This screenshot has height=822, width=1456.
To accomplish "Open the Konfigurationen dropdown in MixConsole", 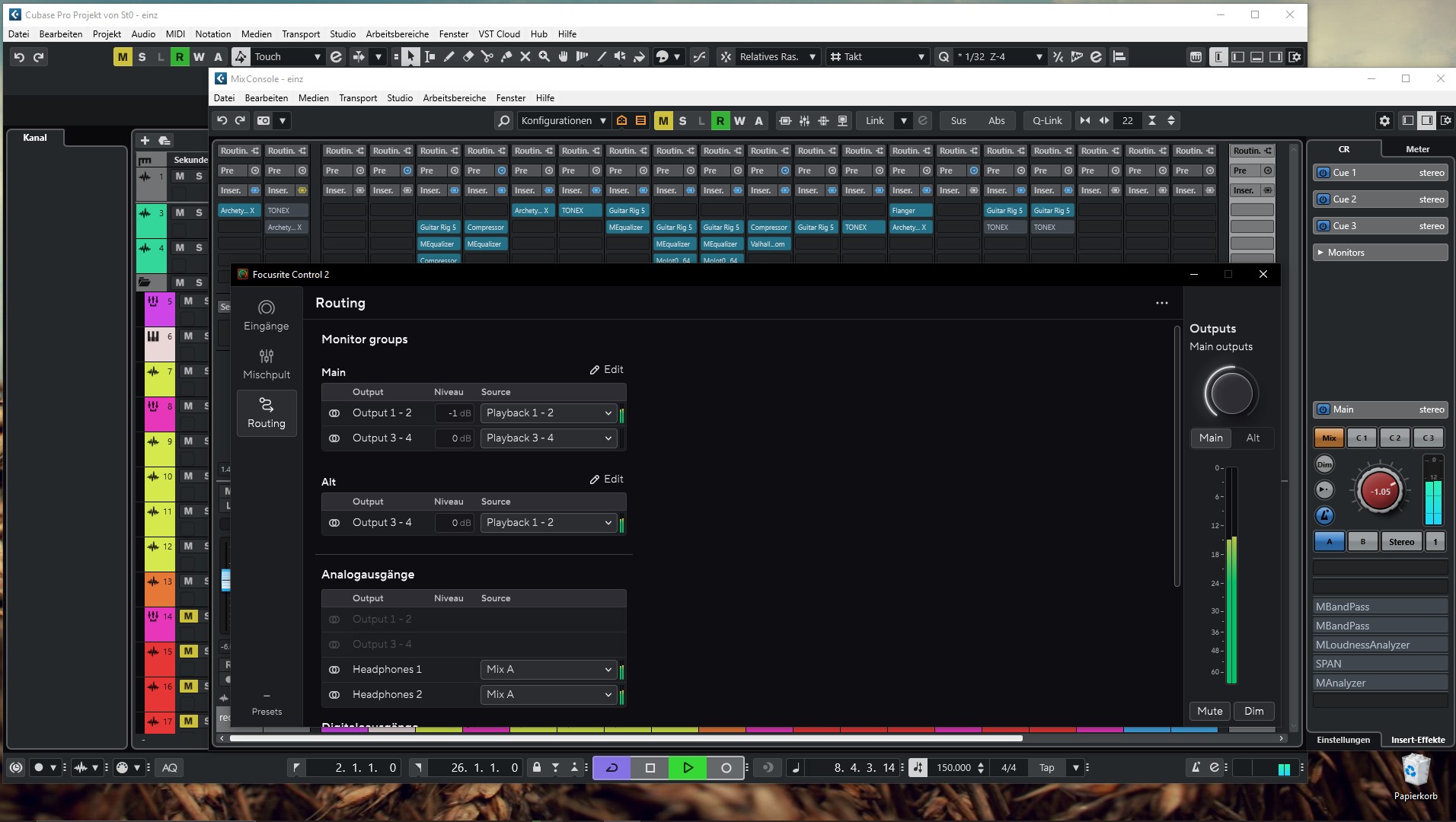I will 564,120.
